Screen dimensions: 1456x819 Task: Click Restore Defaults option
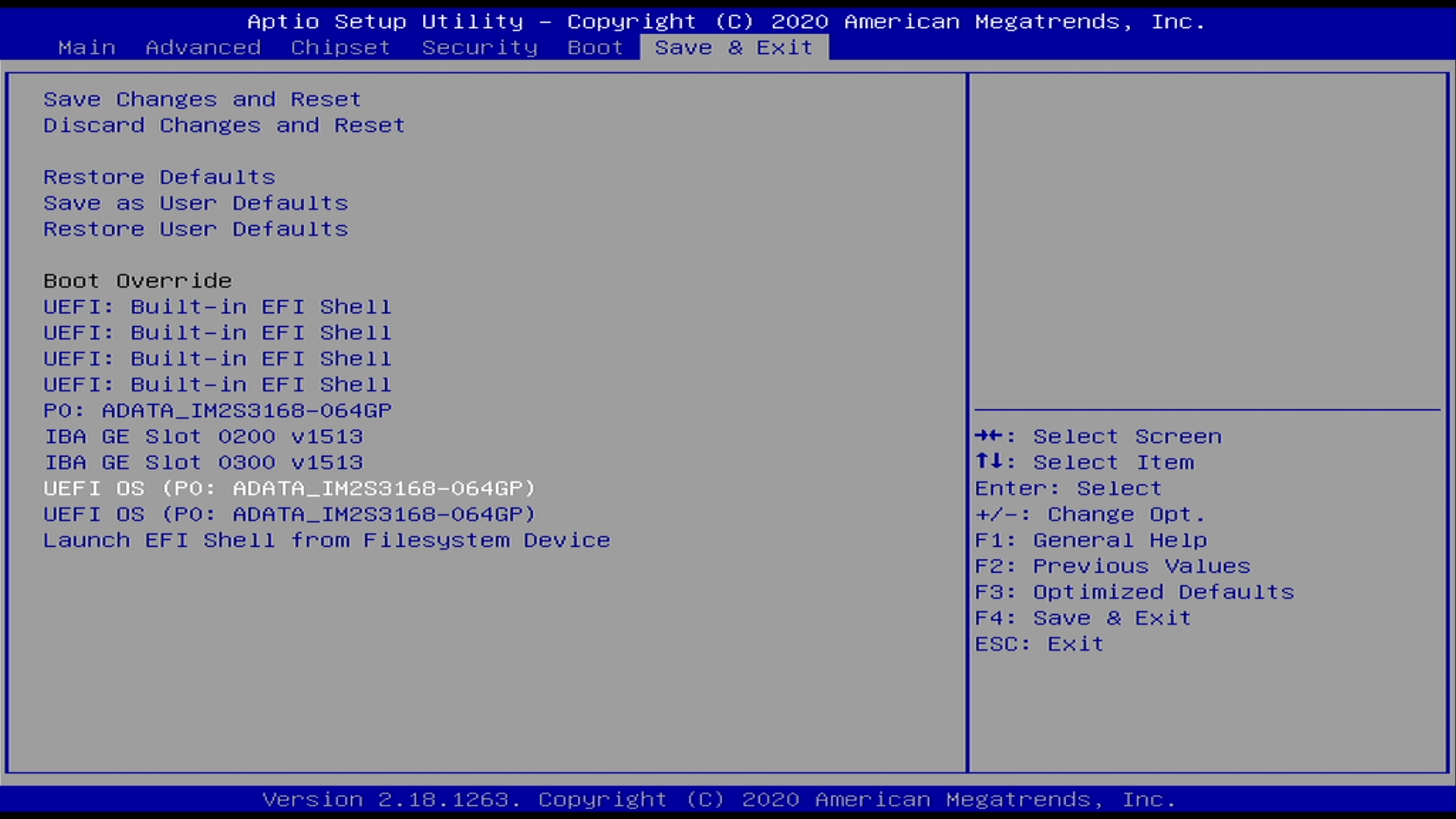159,177
